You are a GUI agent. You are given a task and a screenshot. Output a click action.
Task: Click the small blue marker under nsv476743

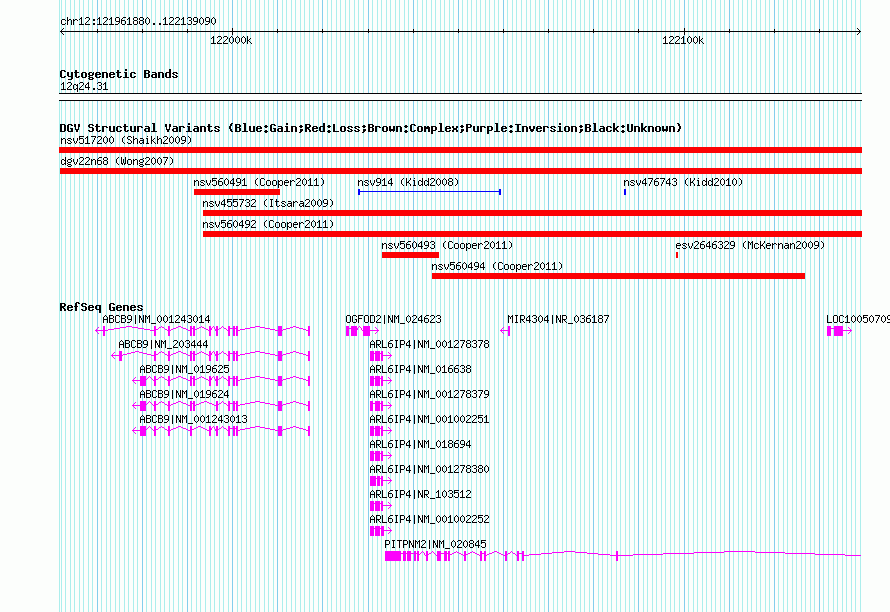[625, 192]
